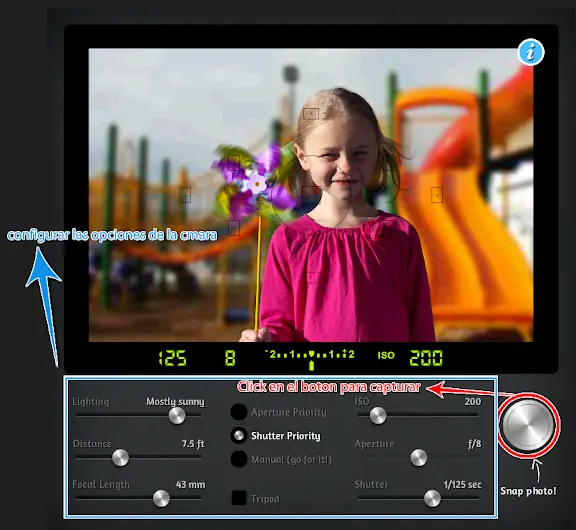The image size is (576, 530).
Task: Click the Lighting slider knob
Action: coord(177,416)
